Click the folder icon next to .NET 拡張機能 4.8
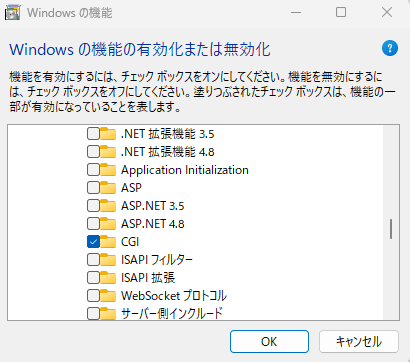The image size is (410, 362). [108, 152]
